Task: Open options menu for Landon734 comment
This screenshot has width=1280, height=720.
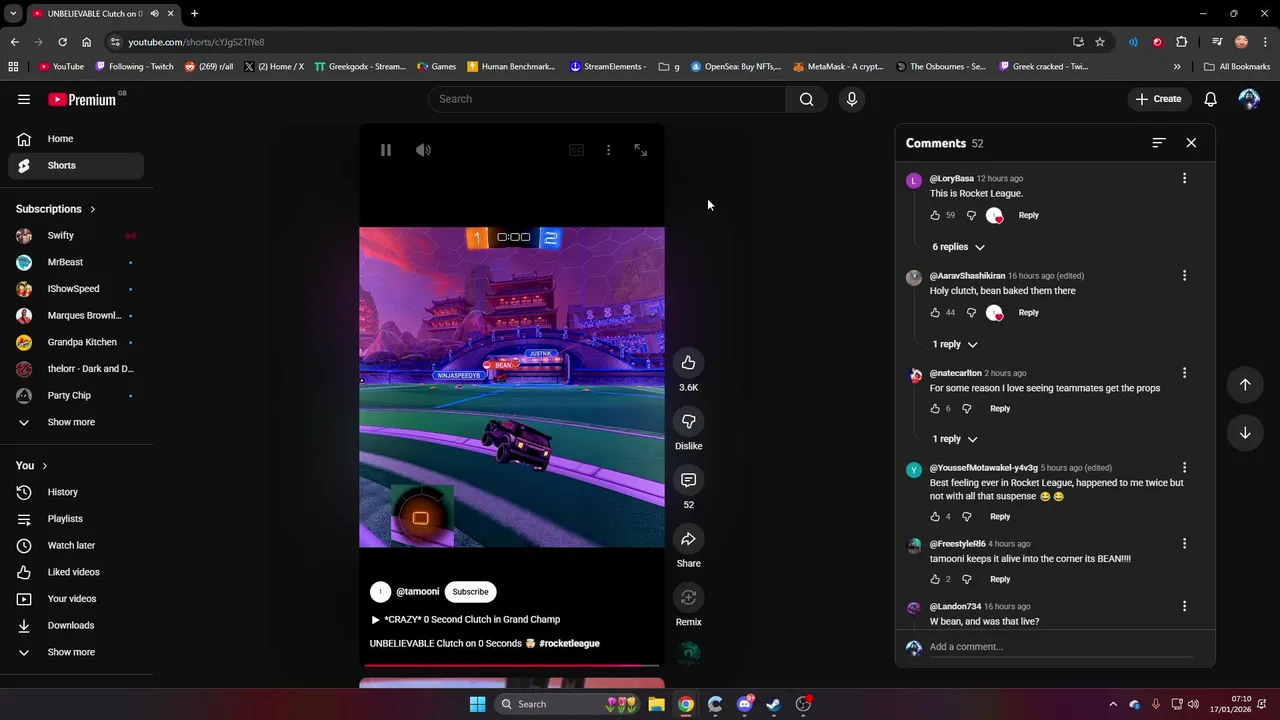Action: pyautogui.click(x=1184, y=606)
